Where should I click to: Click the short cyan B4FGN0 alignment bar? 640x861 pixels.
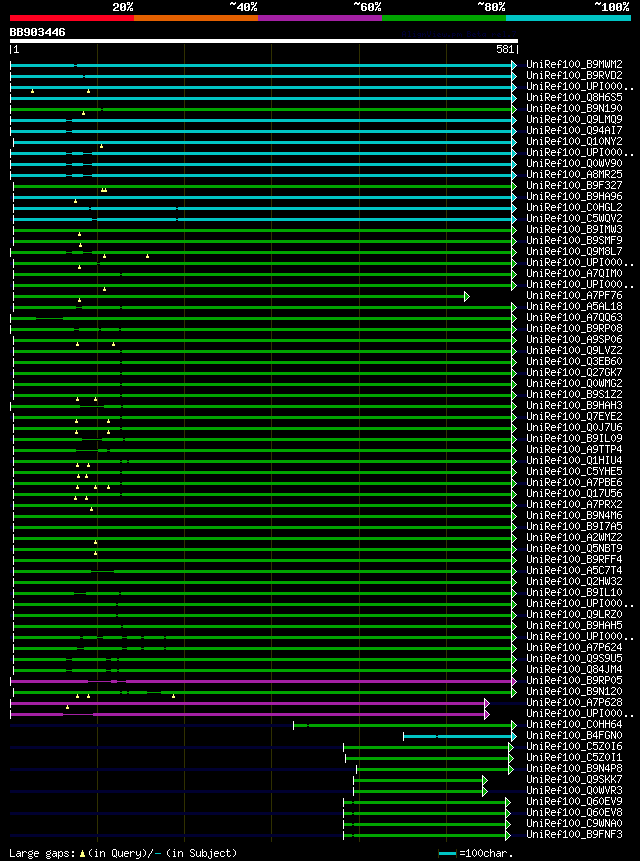tap(458, 736)
